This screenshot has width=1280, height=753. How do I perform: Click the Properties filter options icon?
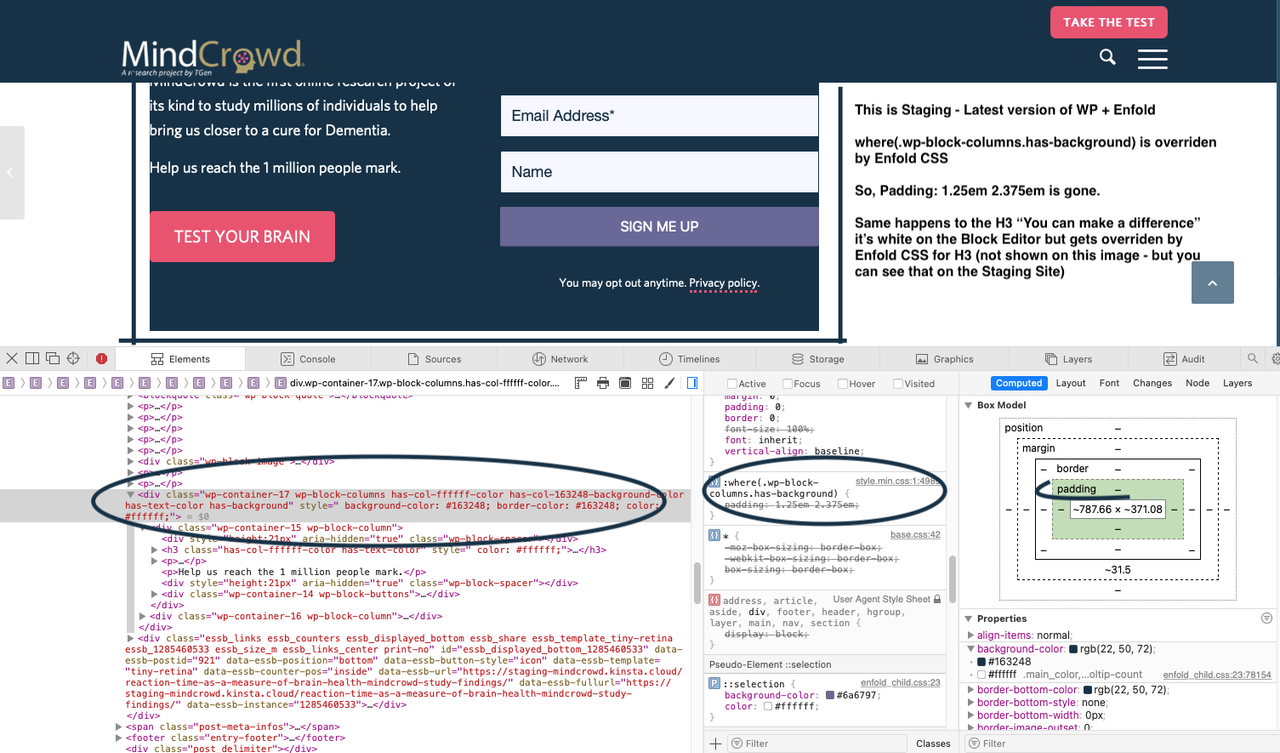click(x=1267, y=618)
